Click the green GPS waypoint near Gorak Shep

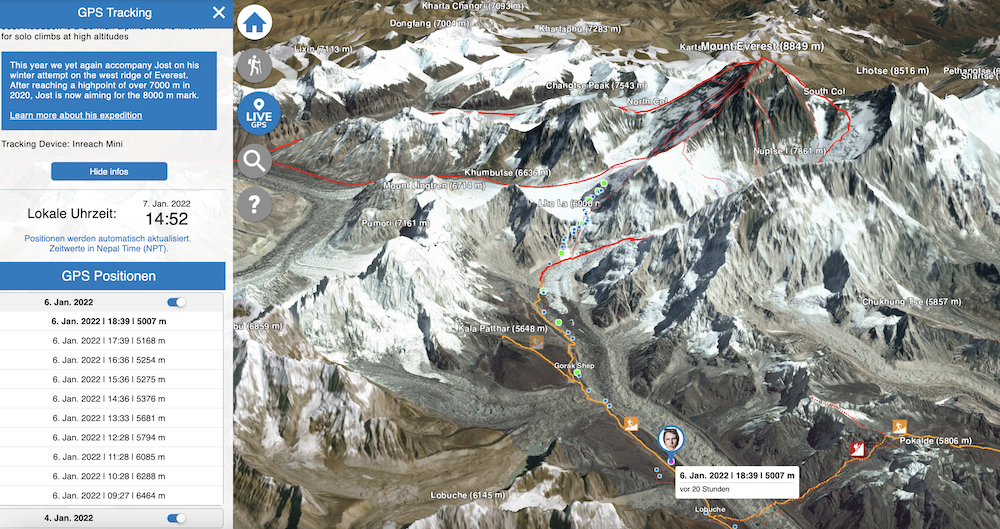tap(577, 373)
